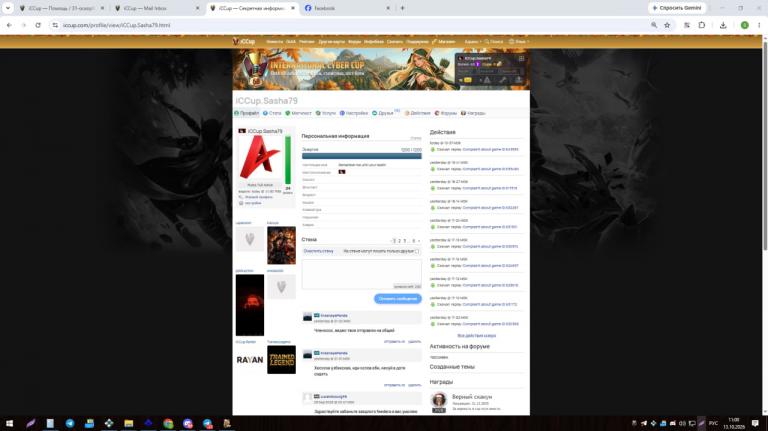Switch to the Друзья tab
The width and height of the screenshot is (768, 431).
coord(383,113)
